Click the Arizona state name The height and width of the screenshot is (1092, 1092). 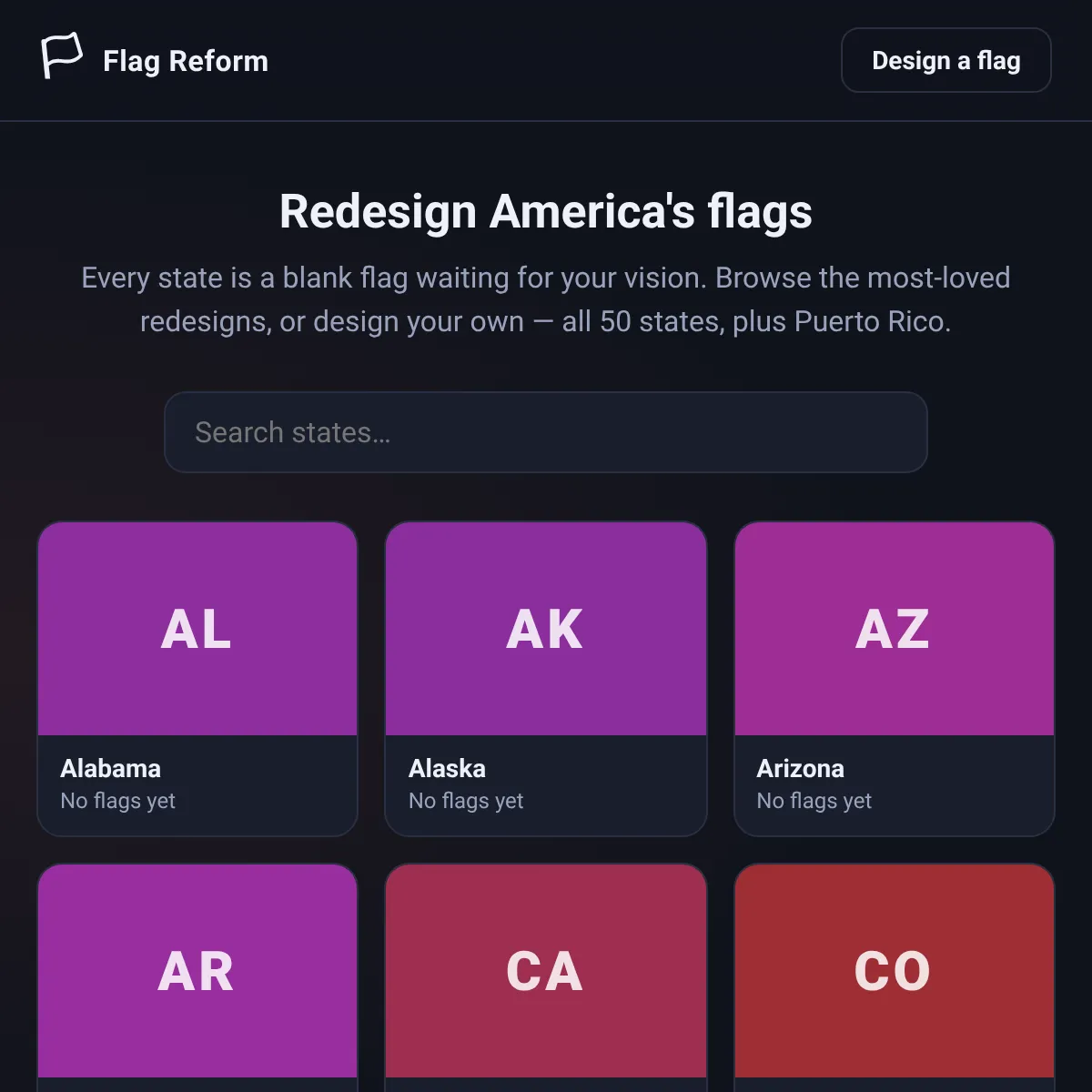pos(801,769)
